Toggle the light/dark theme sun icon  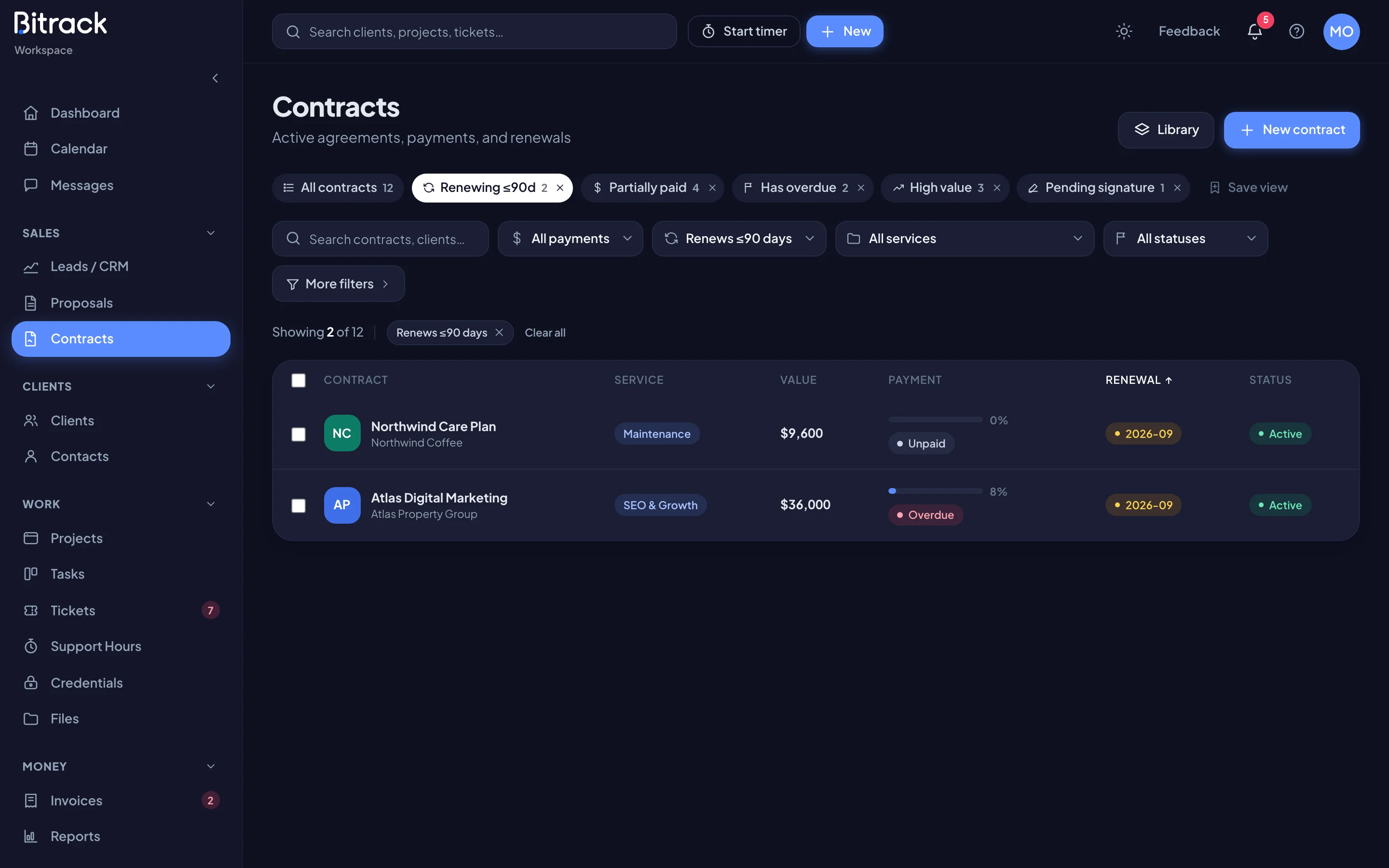point(1123,31)
